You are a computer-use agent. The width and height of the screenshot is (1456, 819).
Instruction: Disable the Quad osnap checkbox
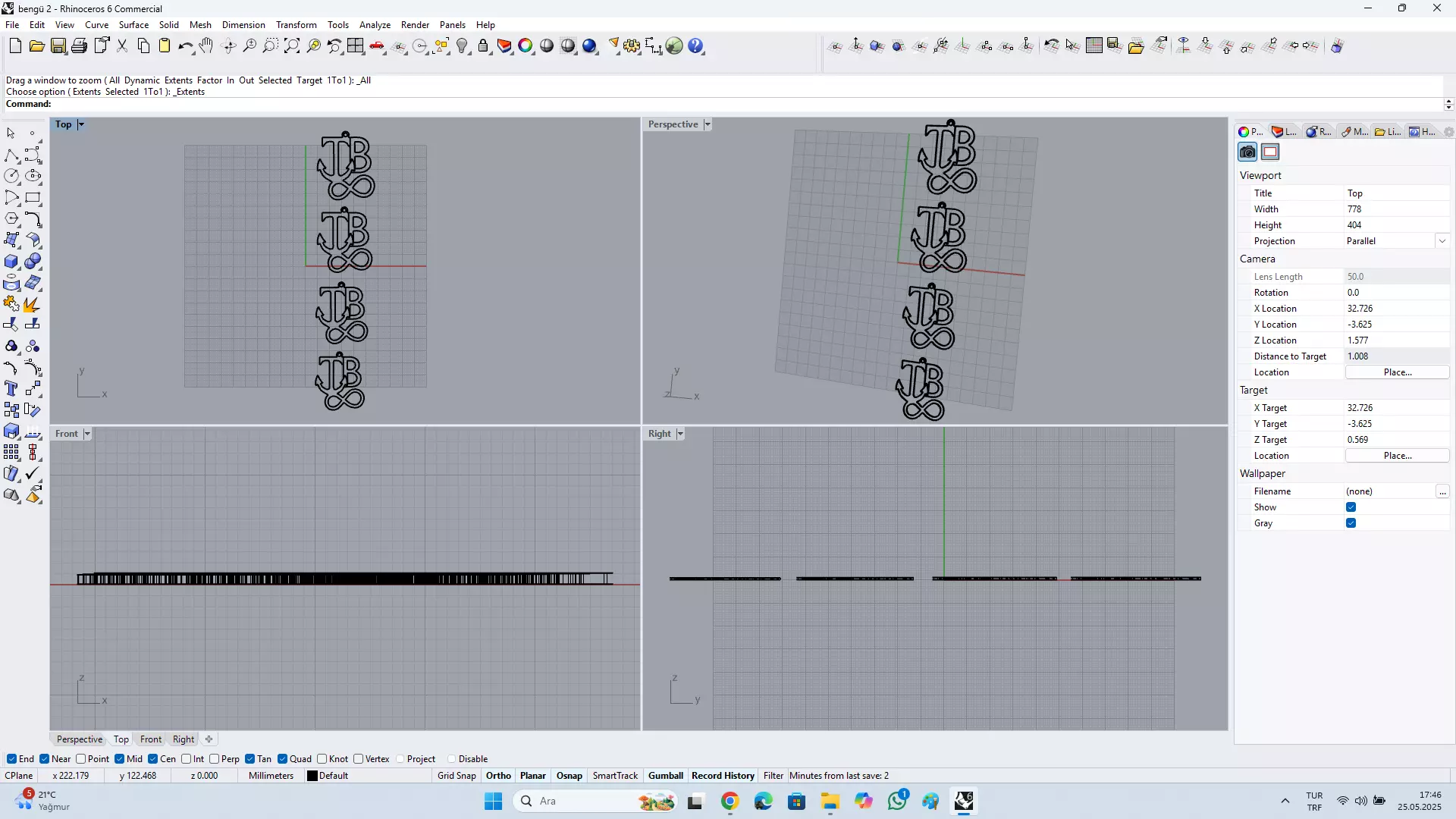click(x=283, y=759)
